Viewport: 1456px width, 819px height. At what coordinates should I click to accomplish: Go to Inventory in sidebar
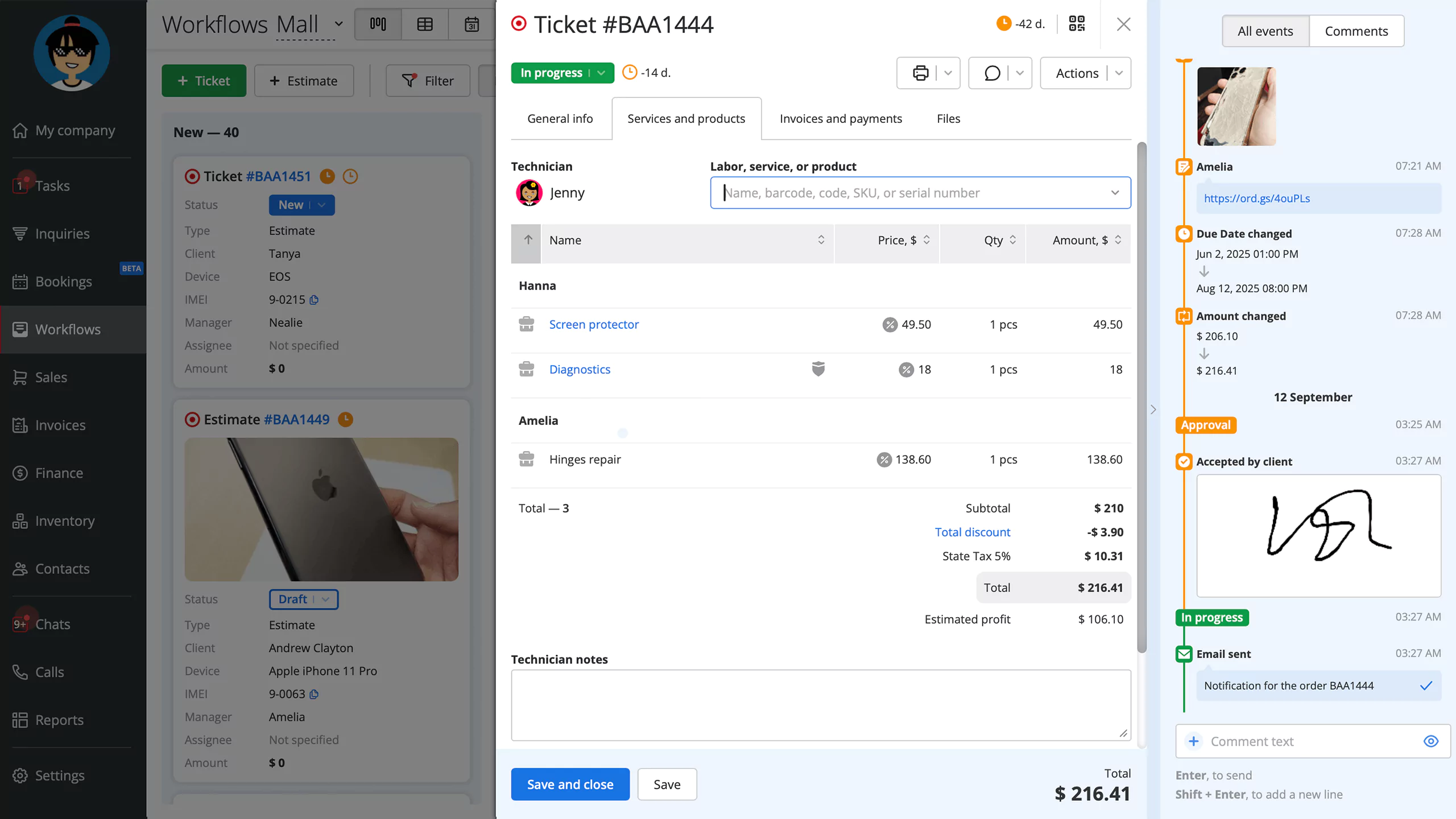65,521
